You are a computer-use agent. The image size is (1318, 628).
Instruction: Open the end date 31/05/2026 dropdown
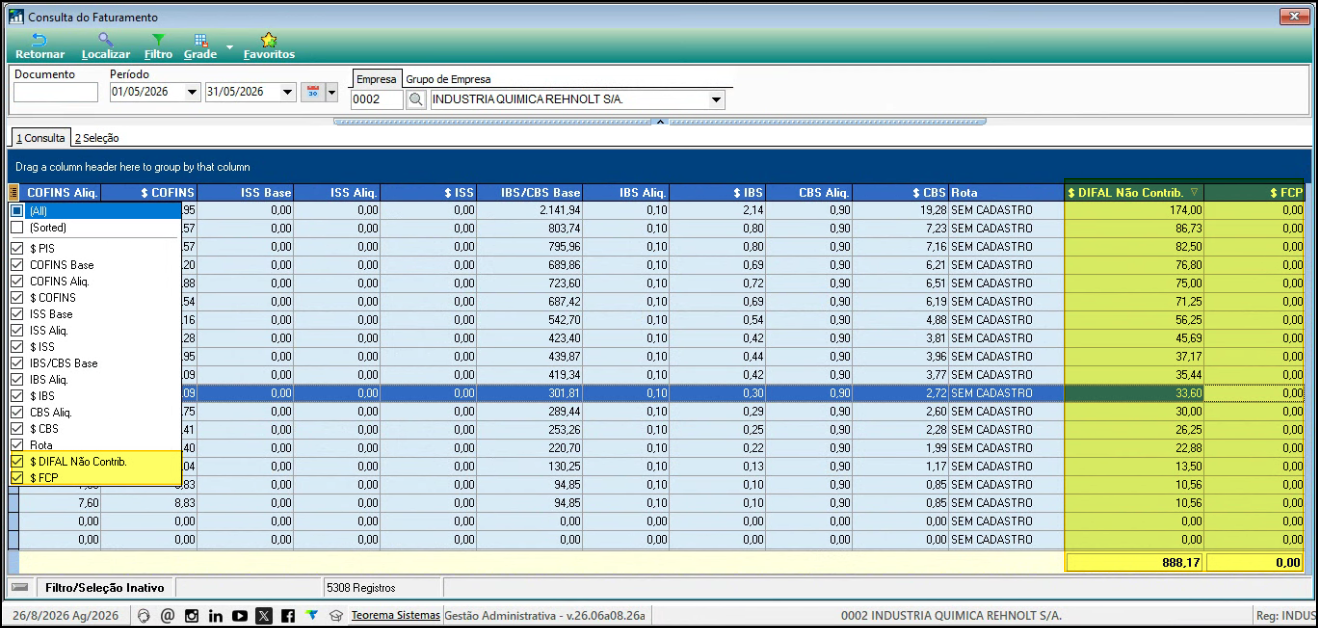tap(289, 92)
